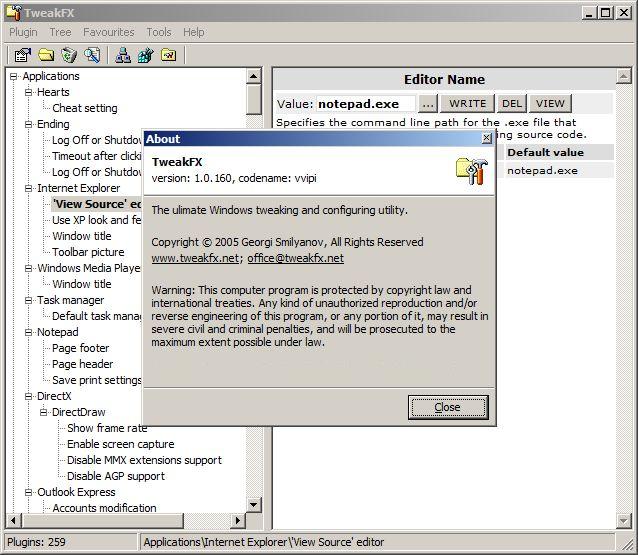The image size is (638, 555).
Task: Open the Tree menu
Action: tap(60, 32)
